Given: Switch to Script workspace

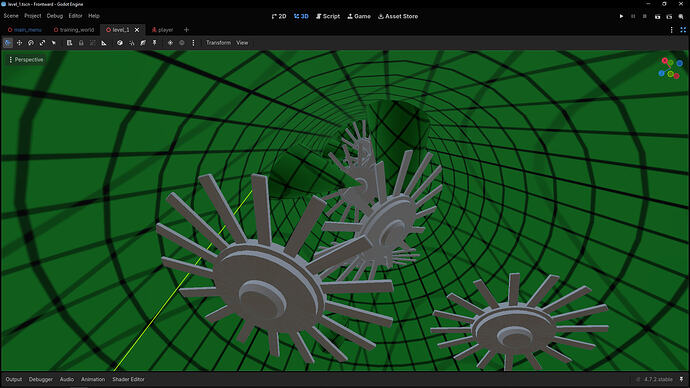Looking at the screenshot, I should (328, 16).
